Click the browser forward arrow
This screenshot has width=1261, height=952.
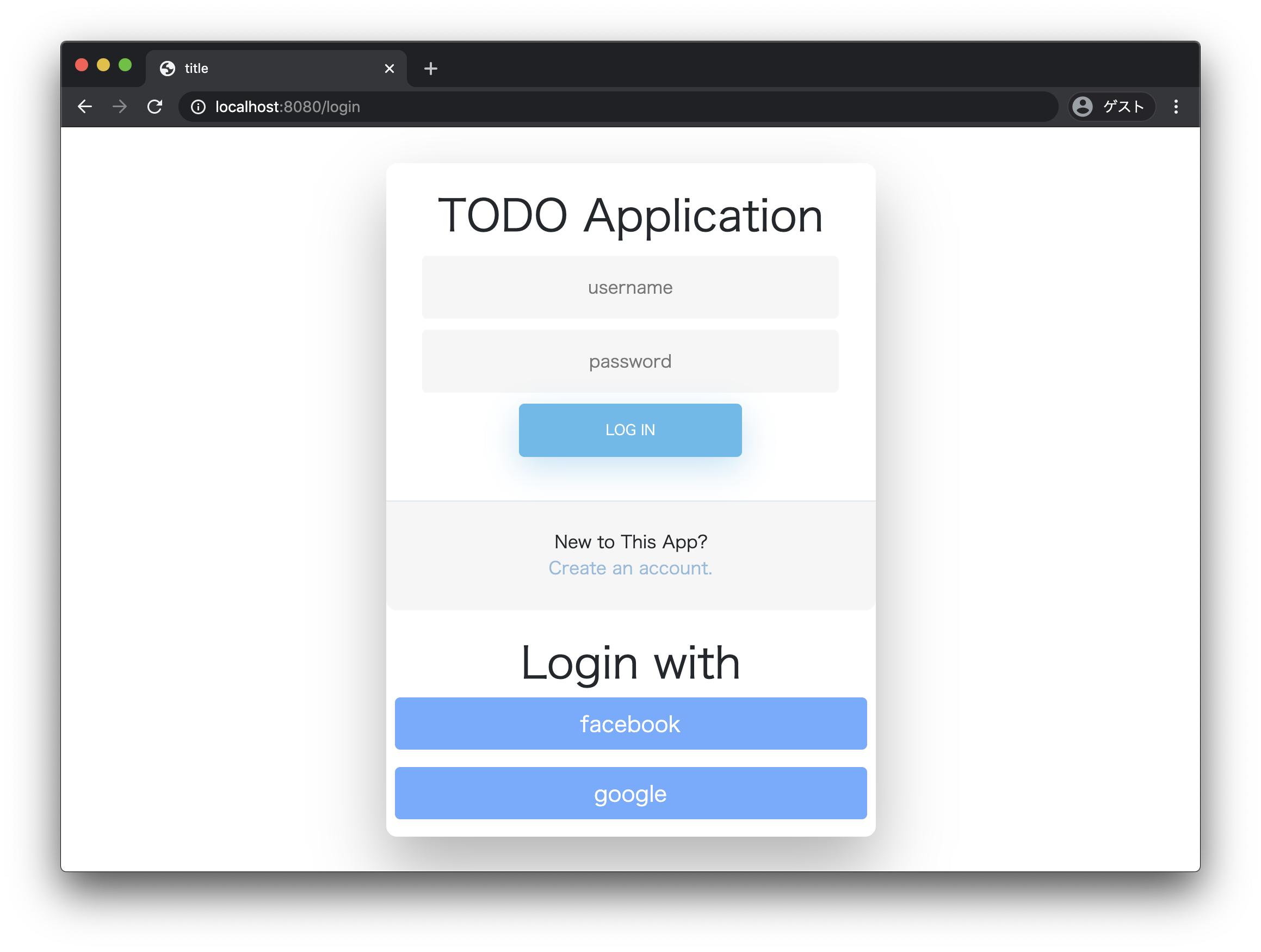point(120,107)
